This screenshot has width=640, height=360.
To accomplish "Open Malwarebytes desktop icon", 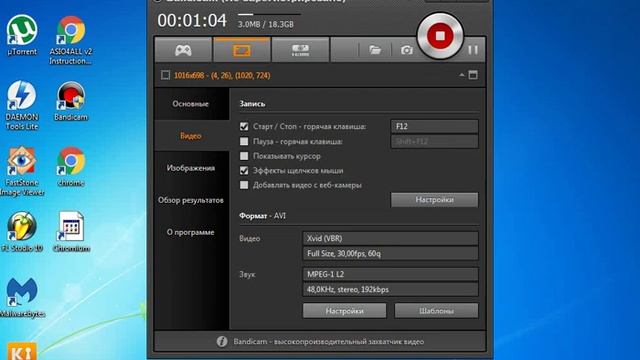I will coord(22,298).
